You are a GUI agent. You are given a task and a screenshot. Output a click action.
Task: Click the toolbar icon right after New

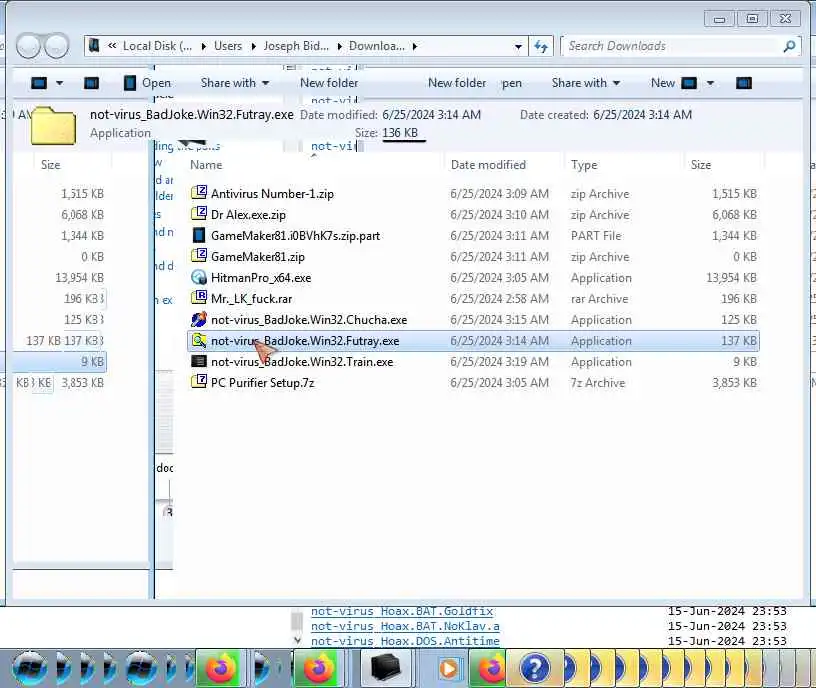coord(689,83)
